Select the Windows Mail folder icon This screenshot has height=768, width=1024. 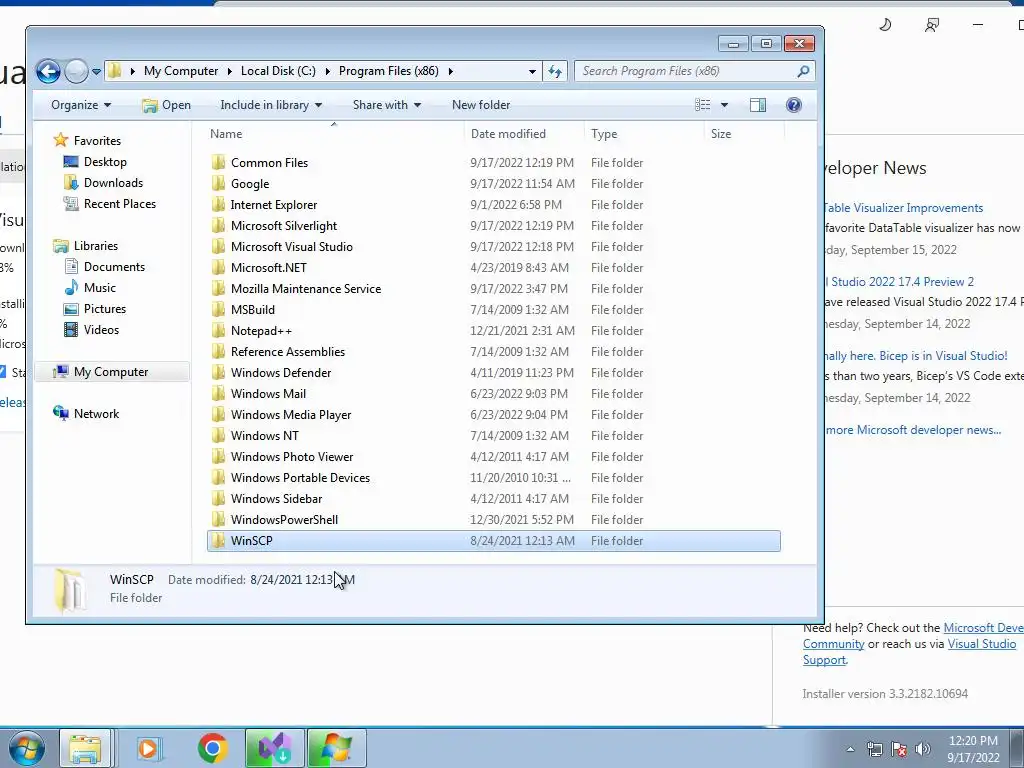[219, 393]
